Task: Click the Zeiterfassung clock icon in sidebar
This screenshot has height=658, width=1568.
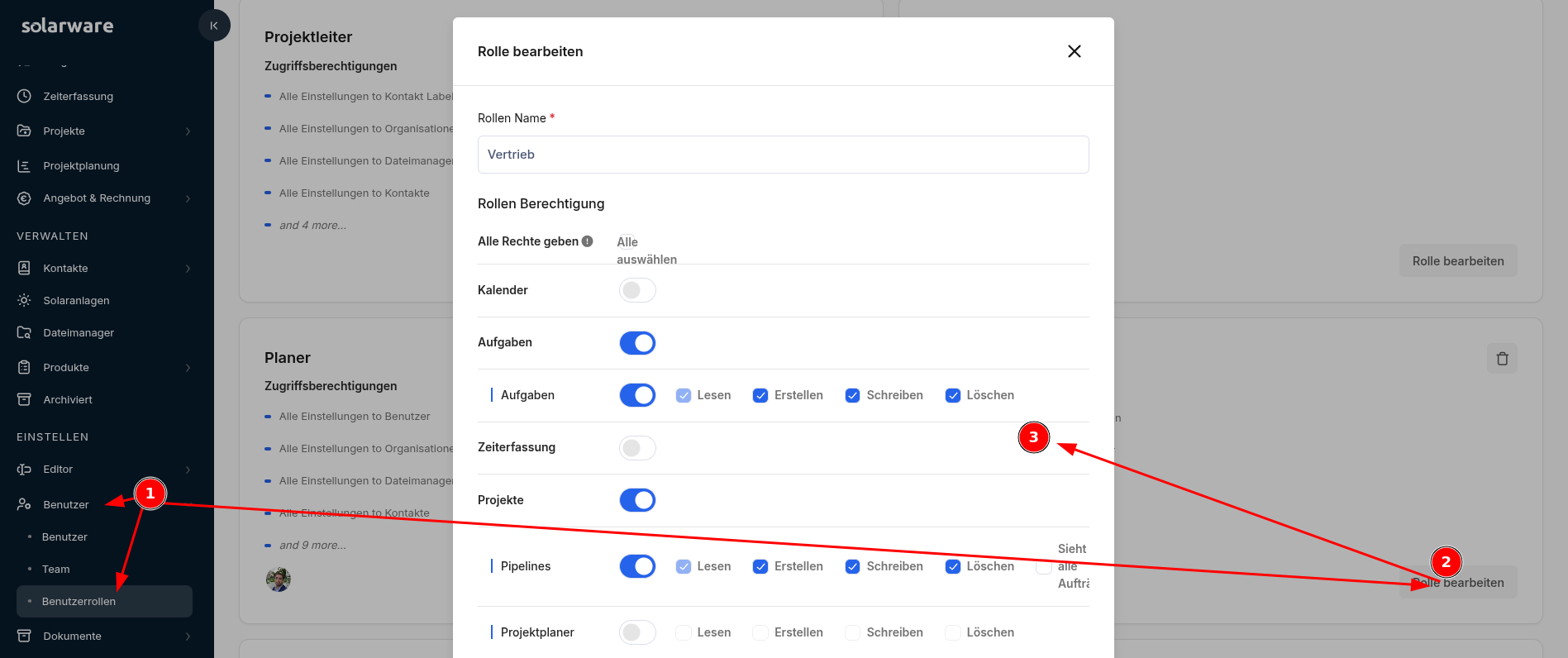Action: tap(24, 96)
